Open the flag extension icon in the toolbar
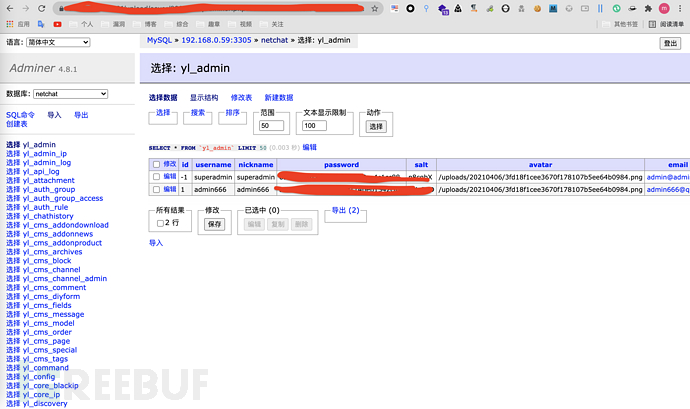Screen dimensions: 690x409 coord(394,8)
